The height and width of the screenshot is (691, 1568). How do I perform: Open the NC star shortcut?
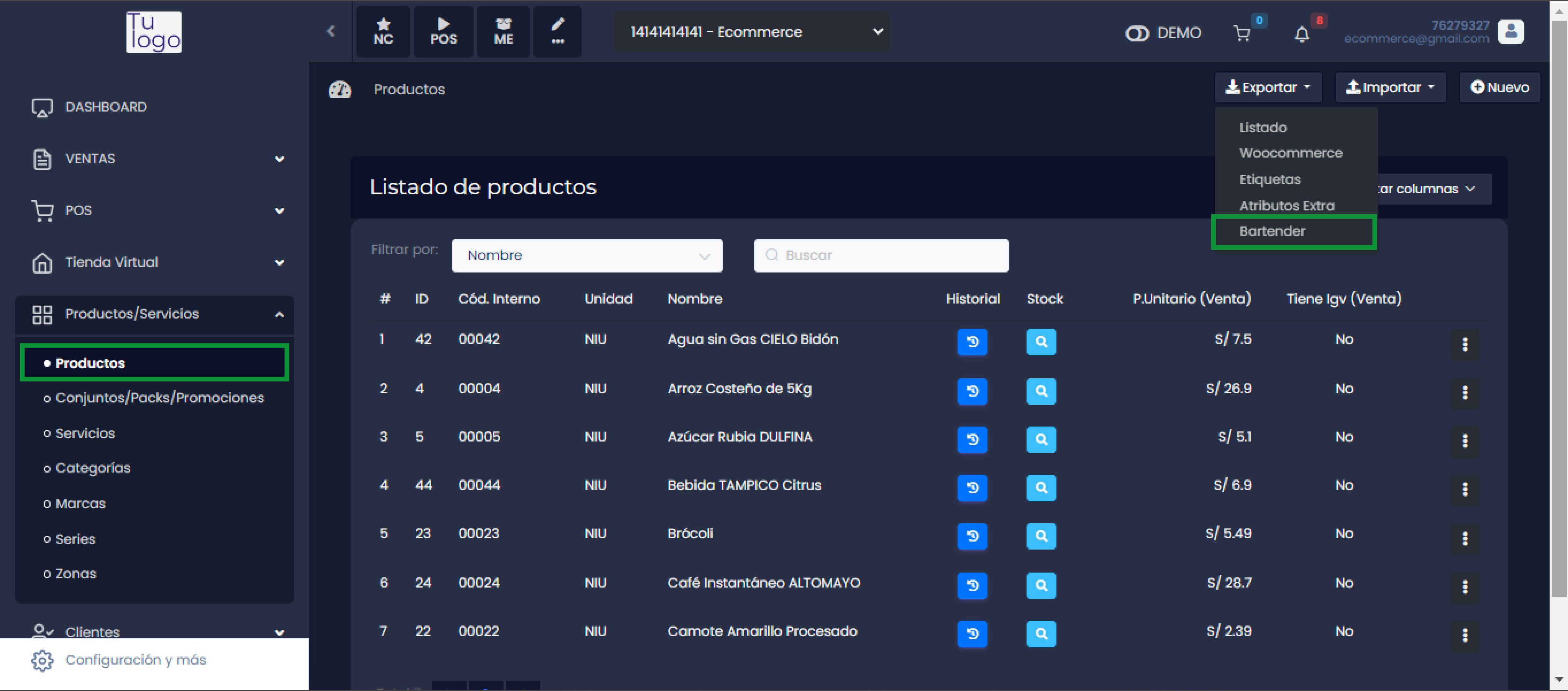pyautogui.click(x=383, y=32)
